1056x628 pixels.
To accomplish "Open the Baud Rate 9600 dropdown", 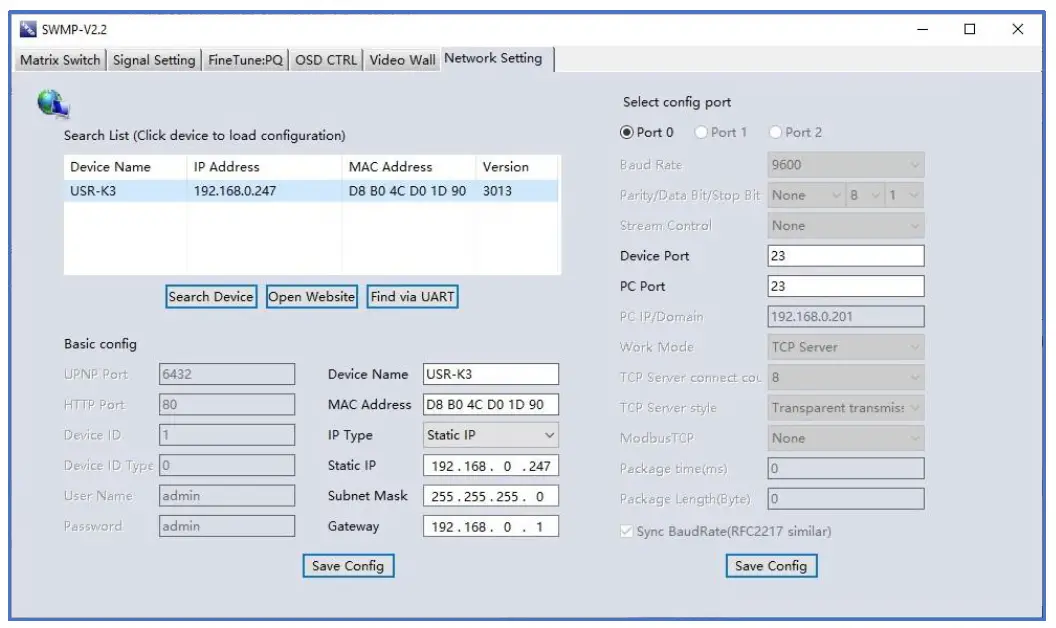I will pyautogui.click(x=845, y=164).
